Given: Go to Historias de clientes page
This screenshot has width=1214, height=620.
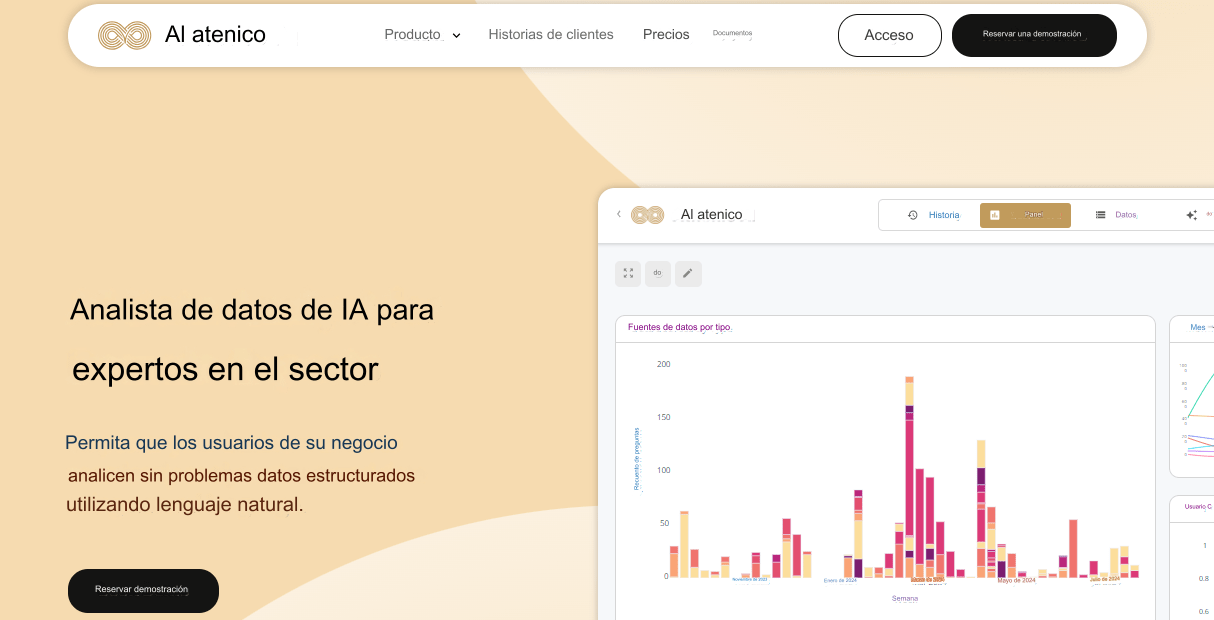Looking at the screenshot, I should (551, 35).
